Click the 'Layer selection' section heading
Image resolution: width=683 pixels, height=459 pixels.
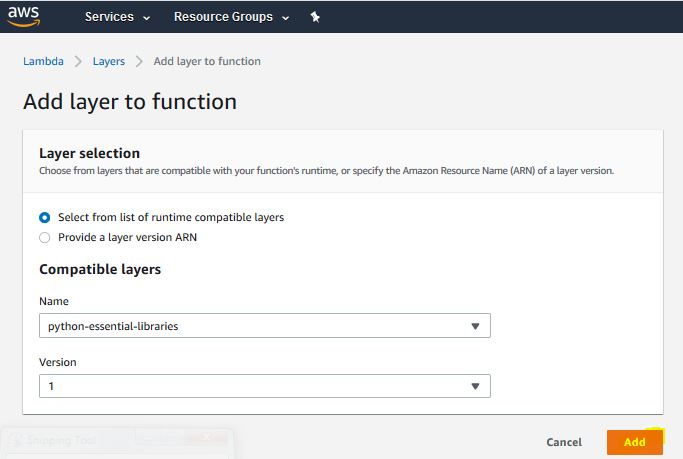tap(89, 153)
